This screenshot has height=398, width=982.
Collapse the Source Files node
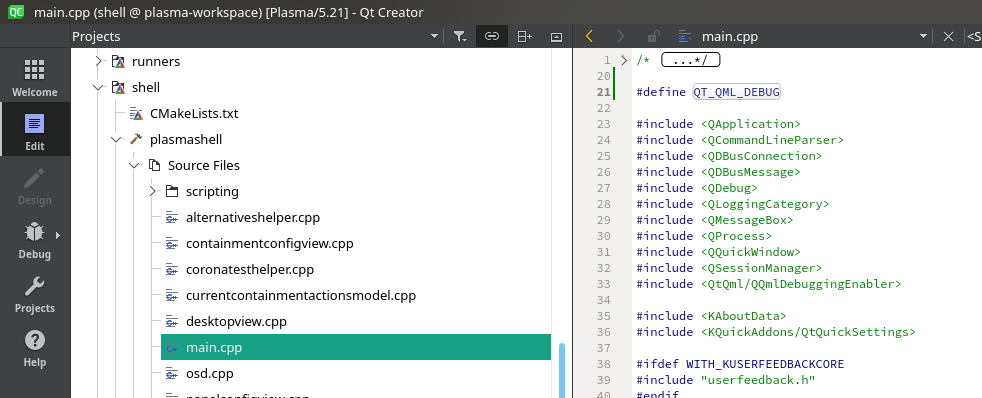134,166
